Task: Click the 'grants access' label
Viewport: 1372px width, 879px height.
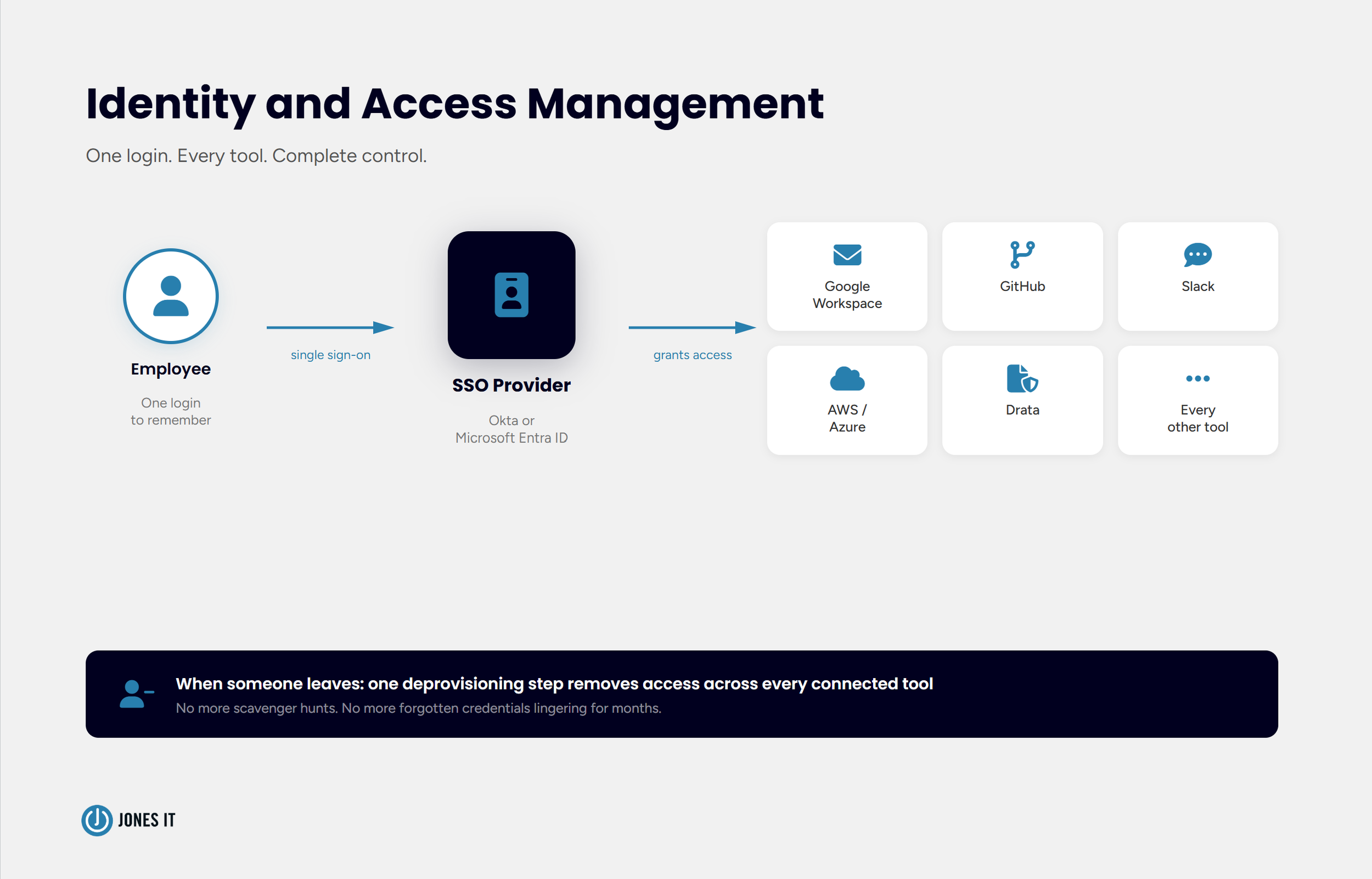Action: pyautogui.click(x=692, y=355)
